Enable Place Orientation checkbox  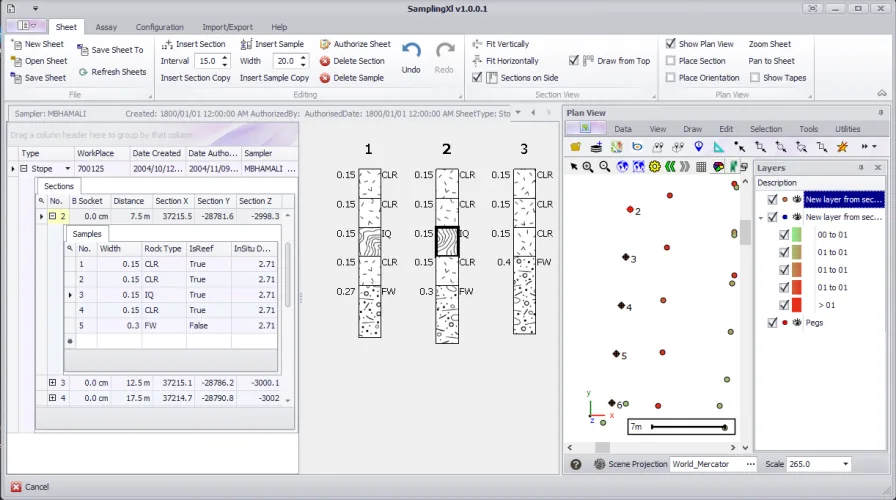tap(671, 78)
